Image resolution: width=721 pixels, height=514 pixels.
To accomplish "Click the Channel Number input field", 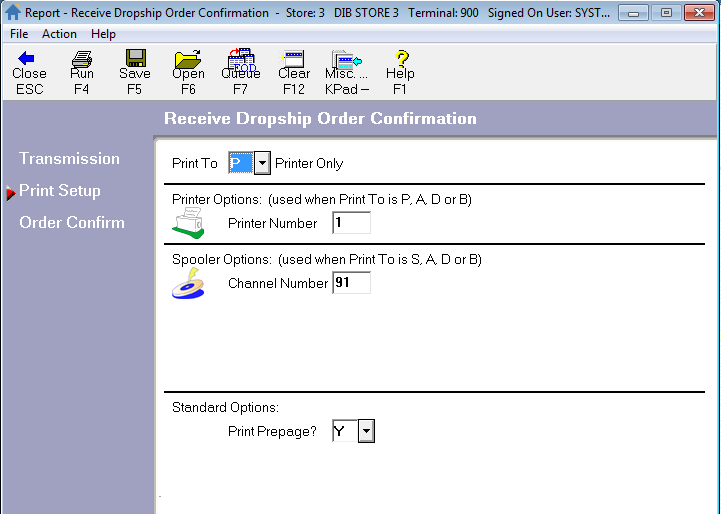I will pyautogui.click(x=351, y=282).
